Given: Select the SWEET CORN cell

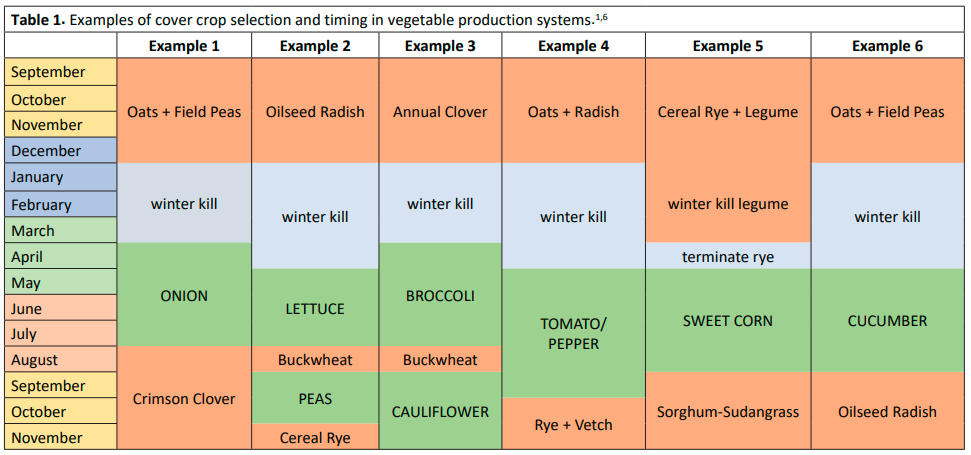Looking at the screenshot, I should pyautogui.click(x=728, y=321).
